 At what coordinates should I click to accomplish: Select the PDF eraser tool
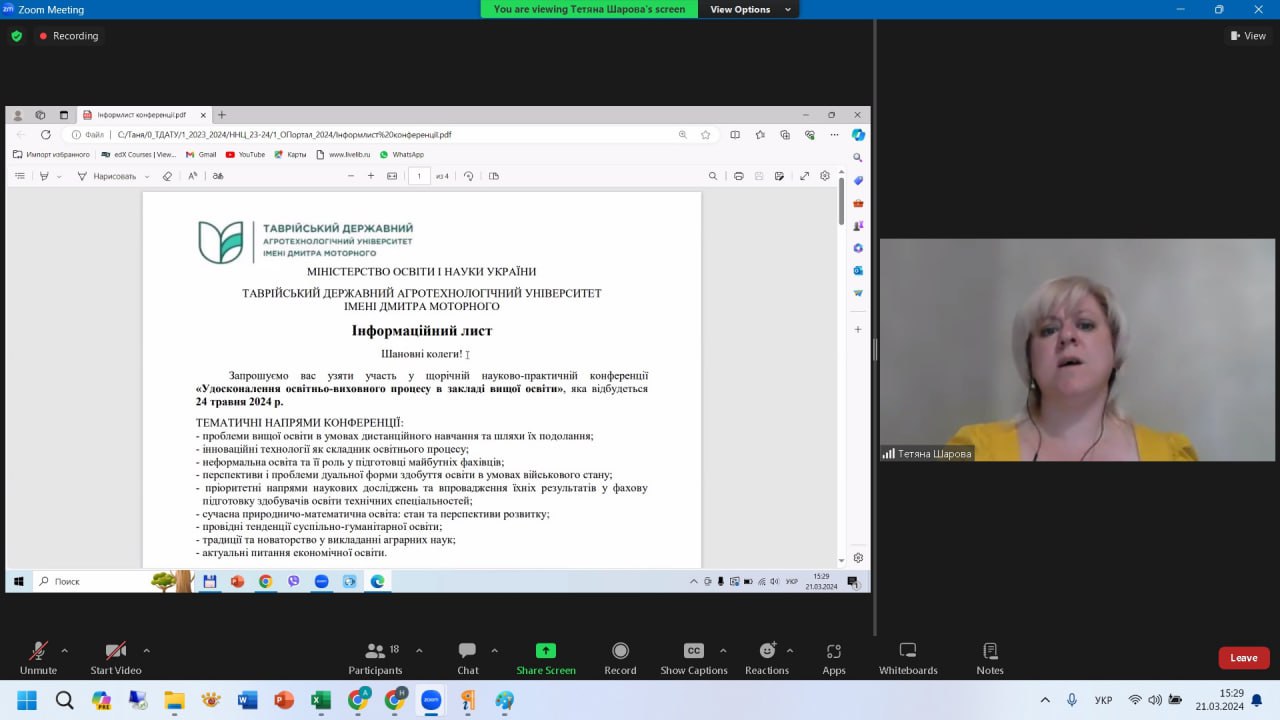(167, 176)
